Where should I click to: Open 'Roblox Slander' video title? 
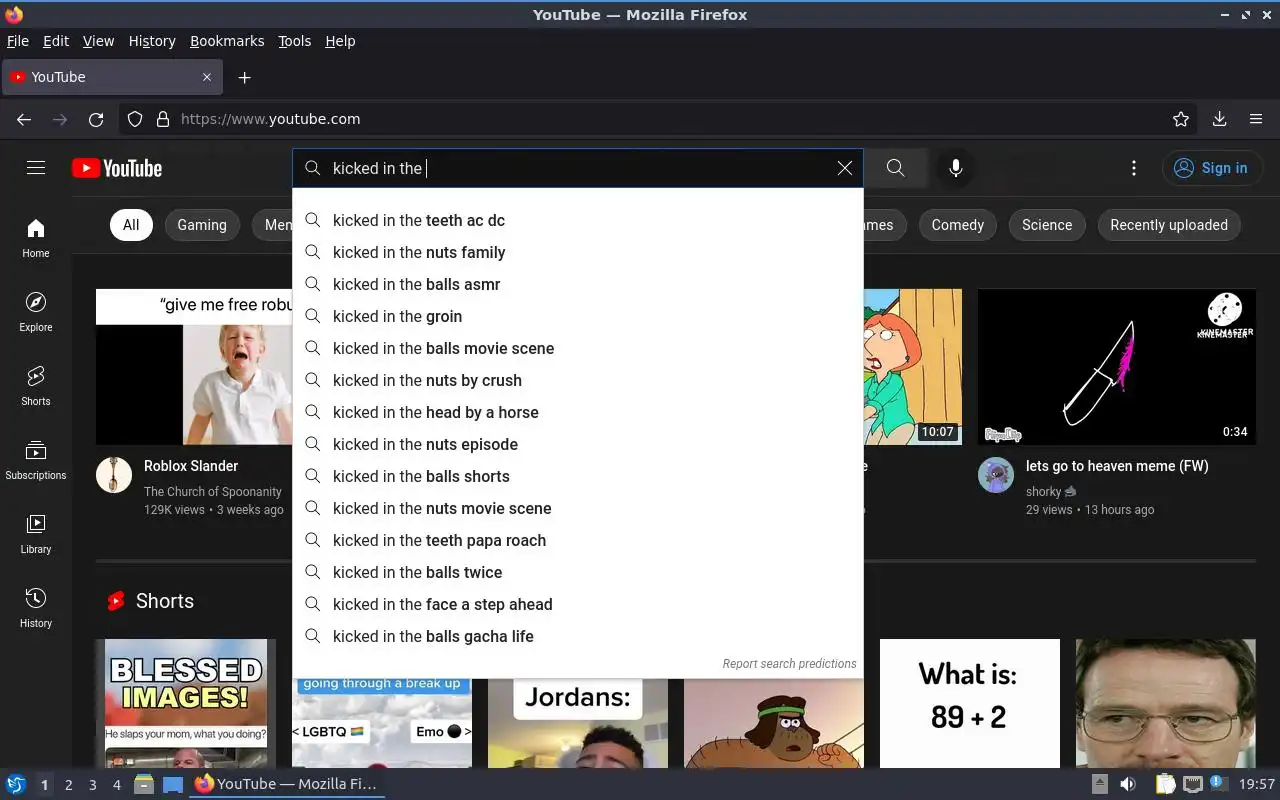(x=191, y=466)
